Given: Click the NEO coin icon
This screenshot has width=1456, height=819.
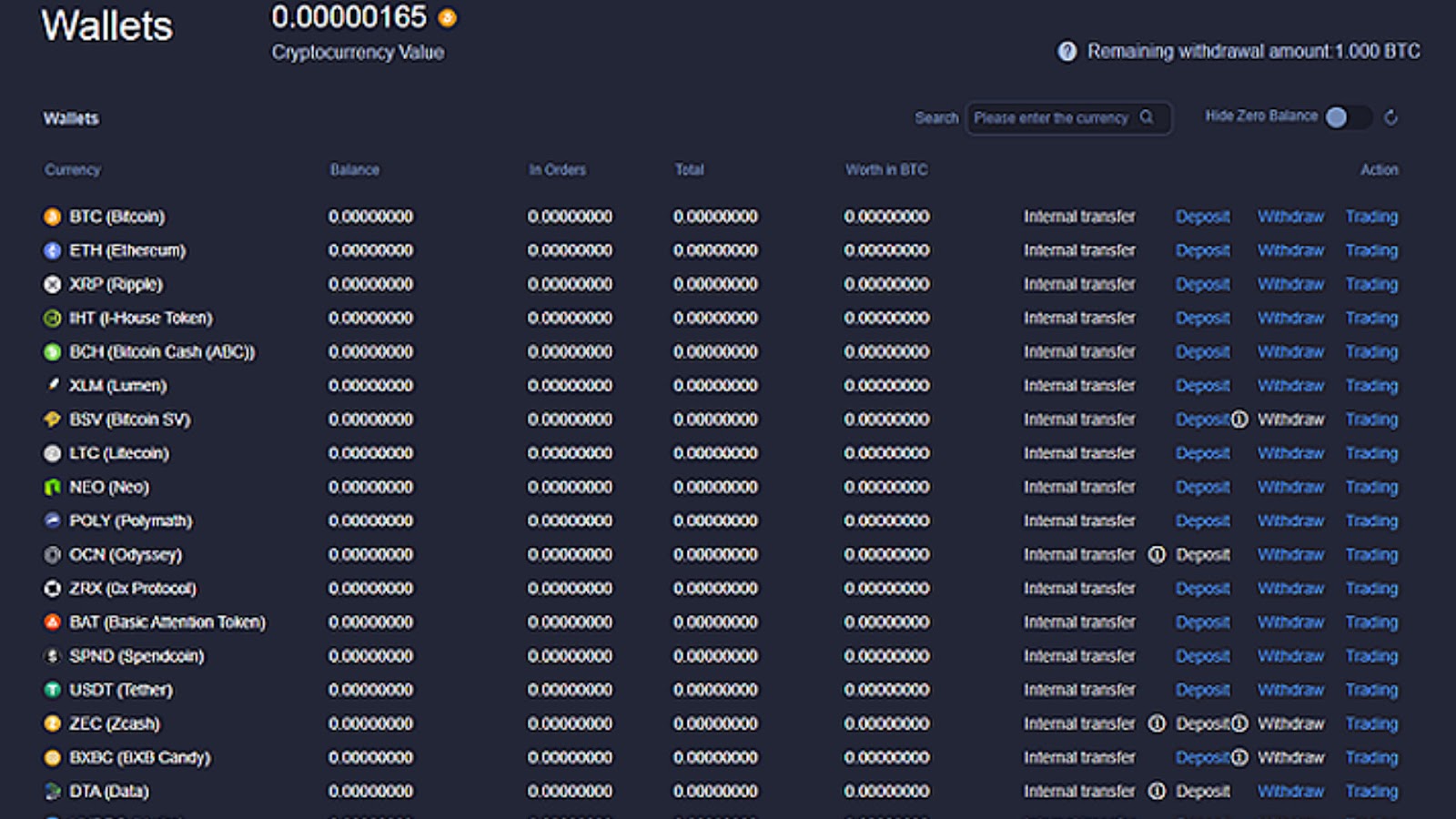Looking at the screenshot, I should (x=53, y=487).
